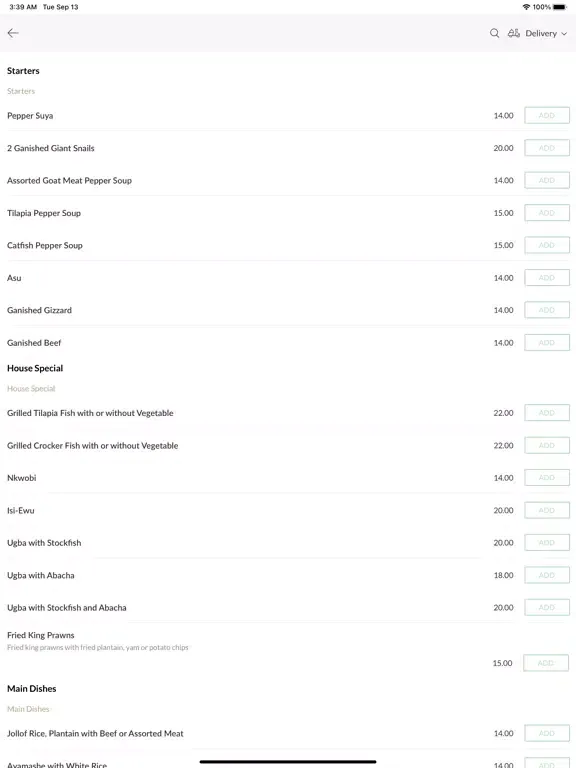
Task: Tap the delivery scooter icon
Action: pyautogui.click(x=513, y=33)
